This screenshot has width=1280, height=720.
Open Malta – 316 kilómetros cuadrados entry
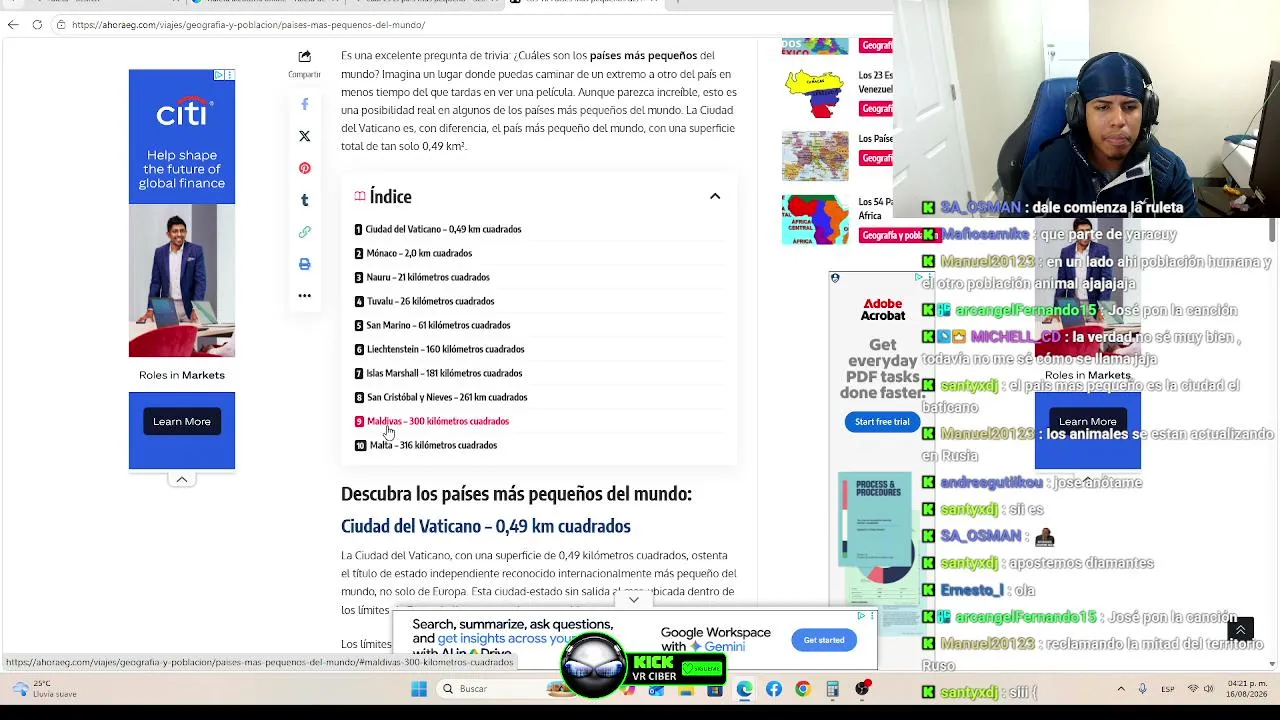click(x=433, y=445)
